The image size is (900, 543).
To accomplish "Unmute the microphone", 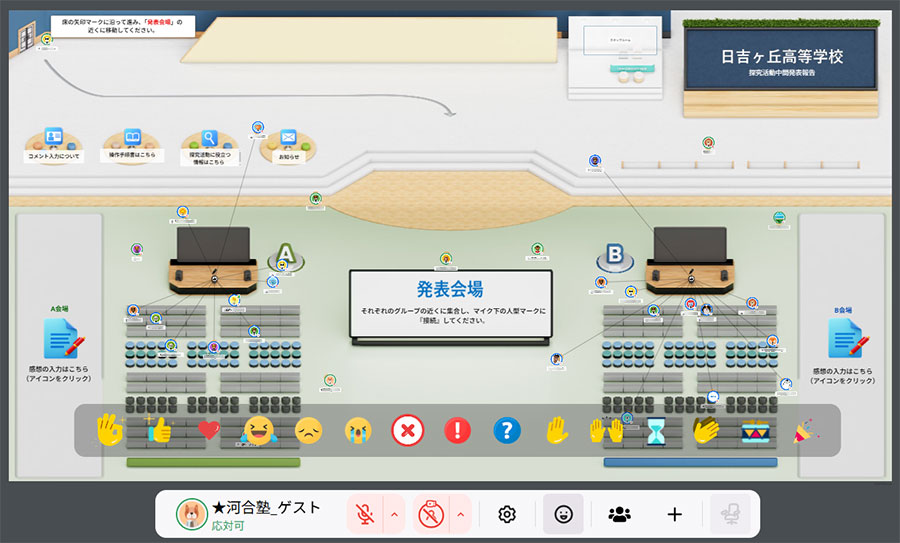I will (365, 514).
